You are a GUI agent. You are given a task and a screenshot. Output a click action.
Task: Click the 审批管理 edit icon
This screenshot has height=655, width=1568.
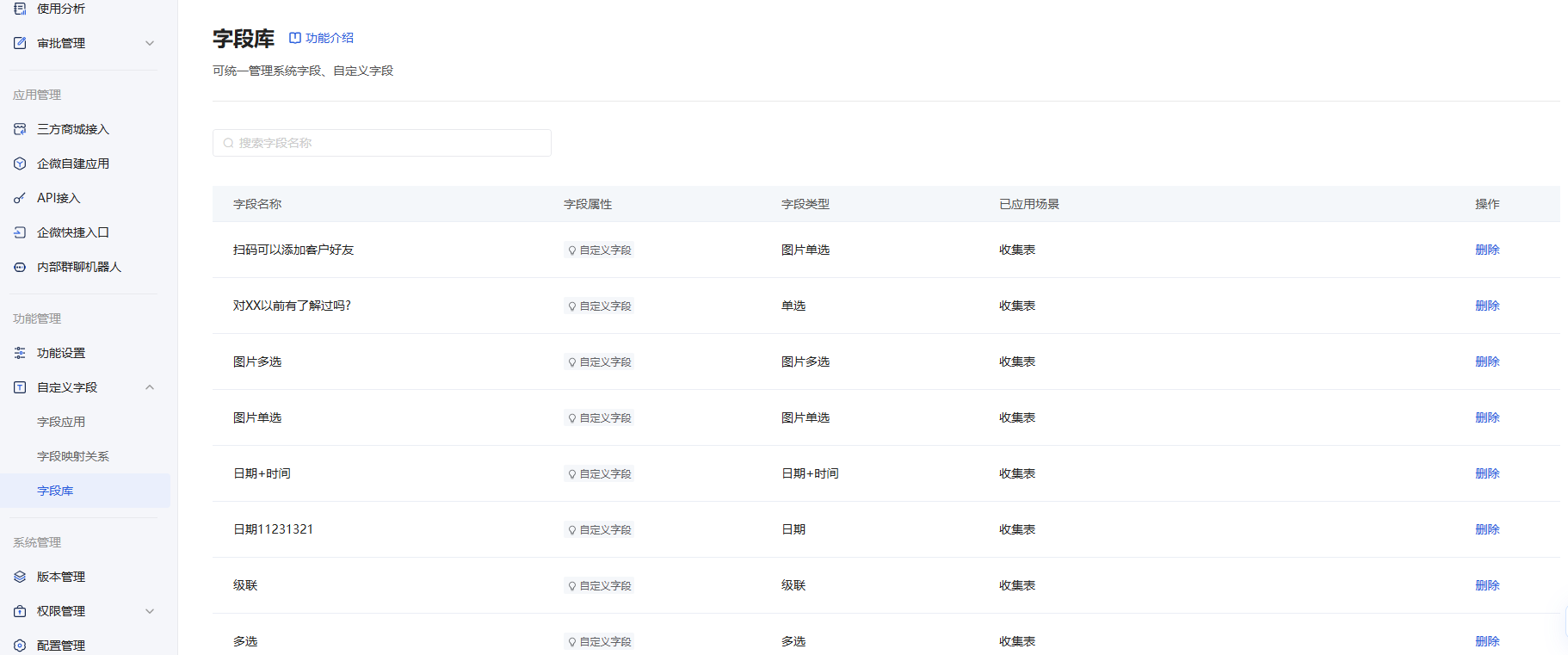click(20, 43)
